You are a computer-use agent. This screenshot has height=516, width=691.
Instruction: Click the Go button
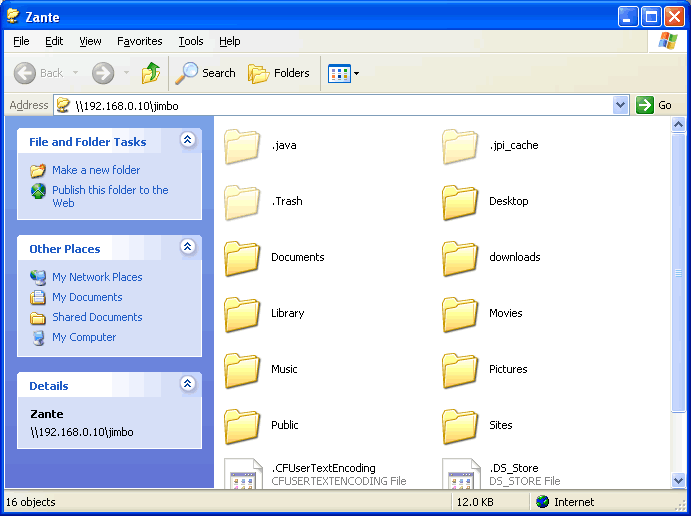click(654, 105)
